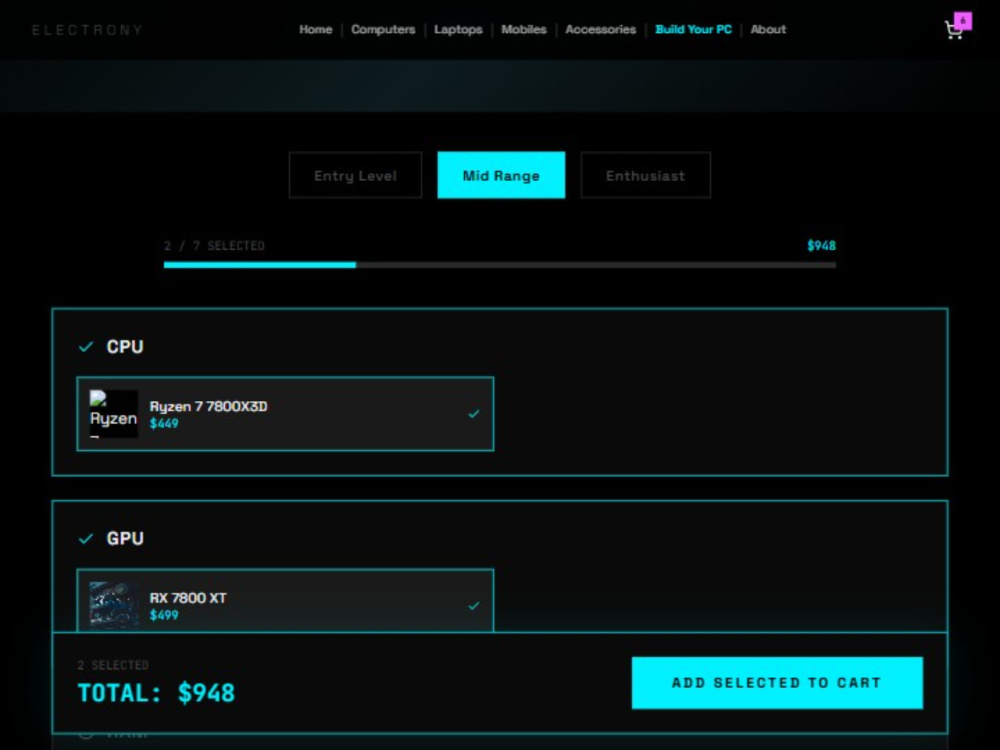Open the Laptops section

(458, 29)
